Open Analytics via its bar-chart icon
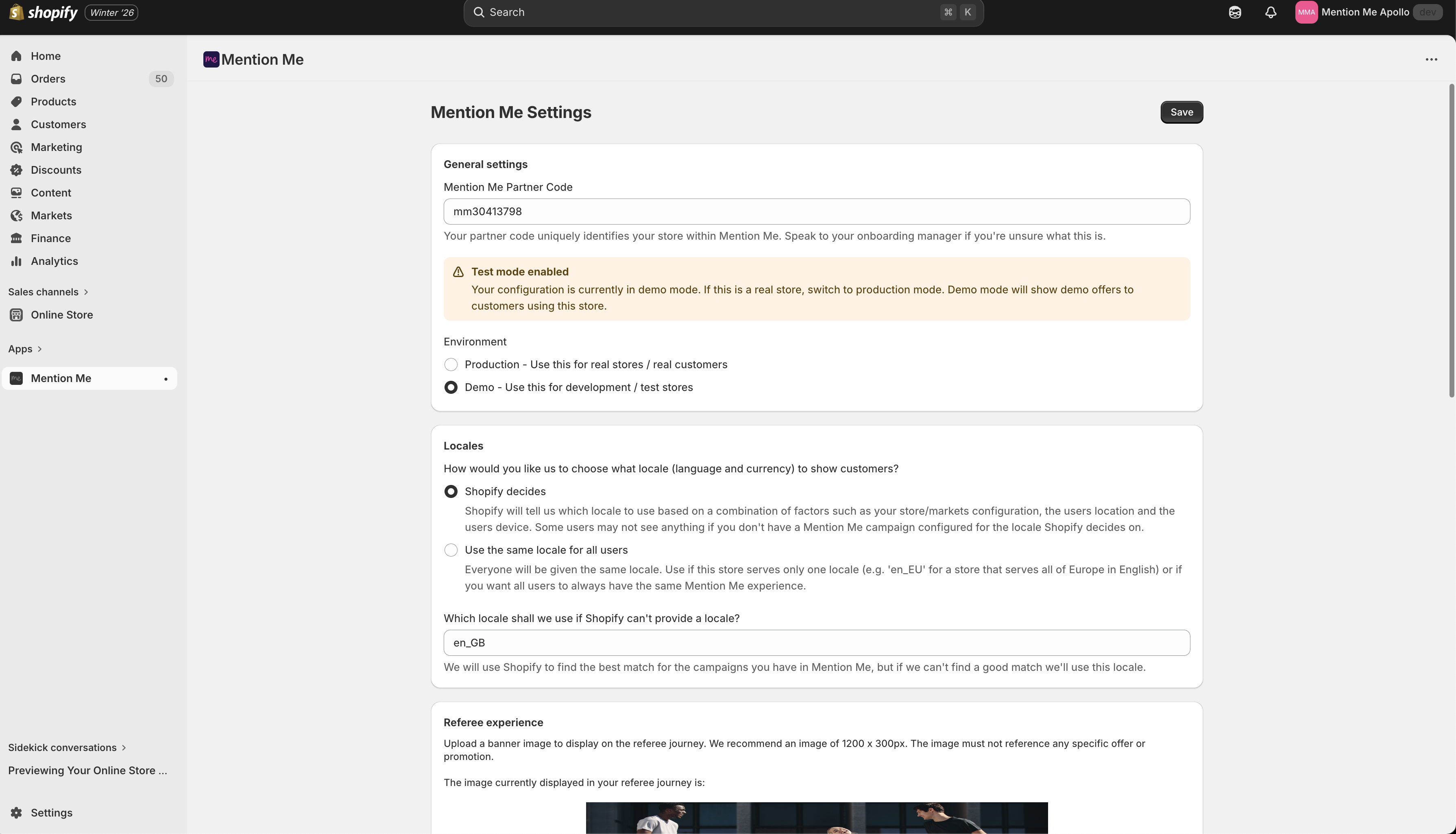Screen dimensions: 1456x834 [16, 261]
